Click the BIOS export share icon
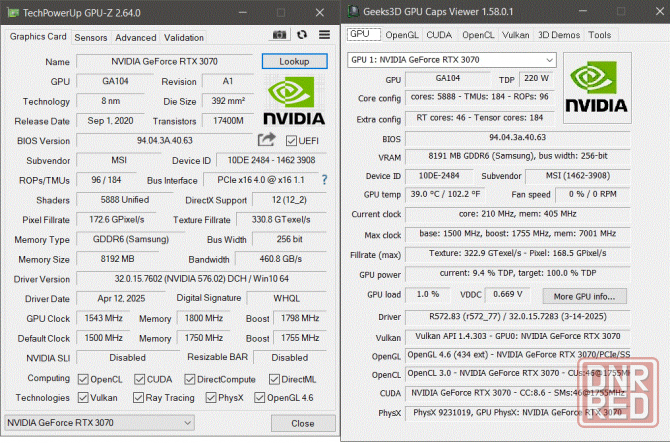The image size is (670, 443). click(267, 139)
